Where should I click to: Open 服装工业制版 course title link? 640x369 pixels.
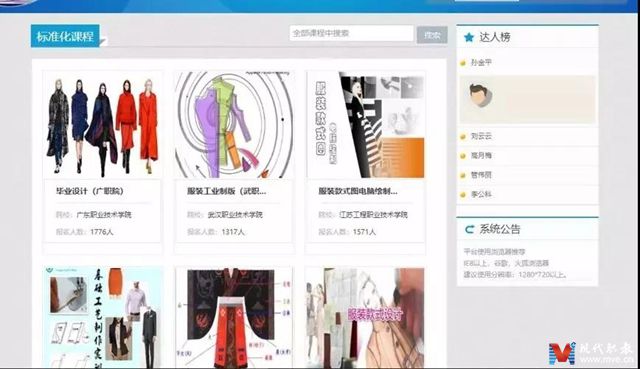coord(227,191)
